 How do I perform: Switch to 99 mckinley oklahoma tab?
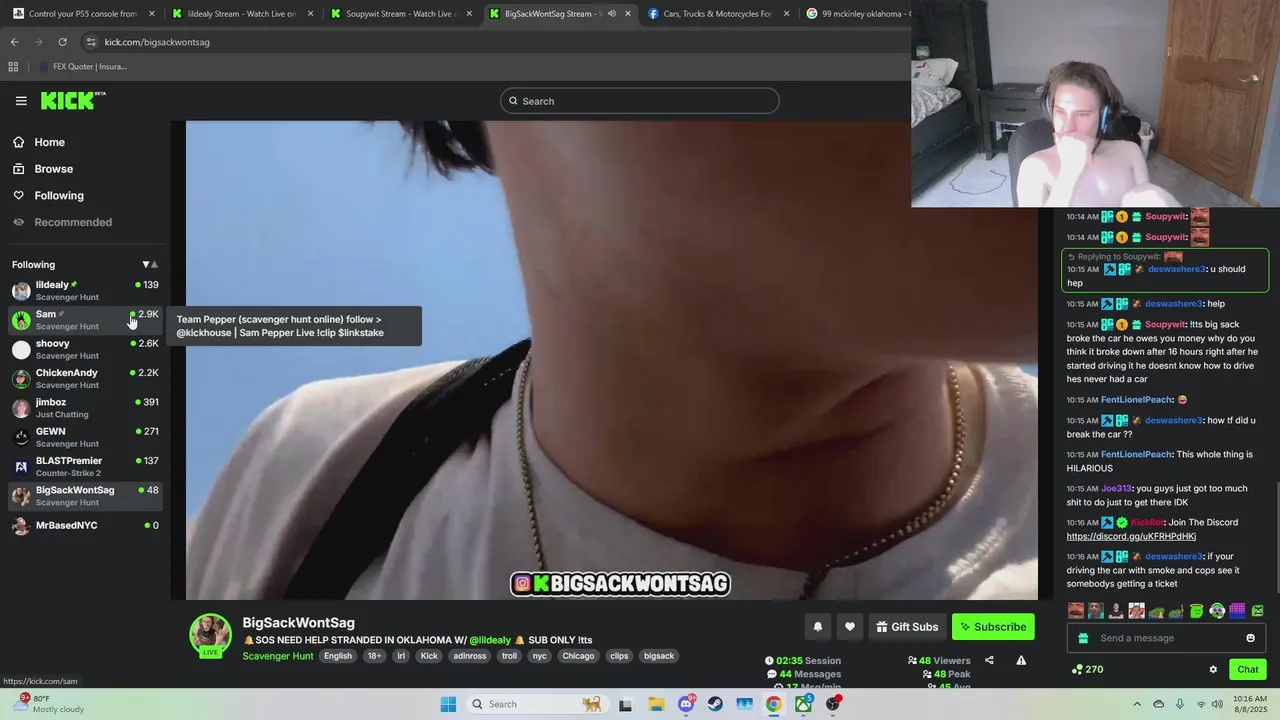pos(858,14)
